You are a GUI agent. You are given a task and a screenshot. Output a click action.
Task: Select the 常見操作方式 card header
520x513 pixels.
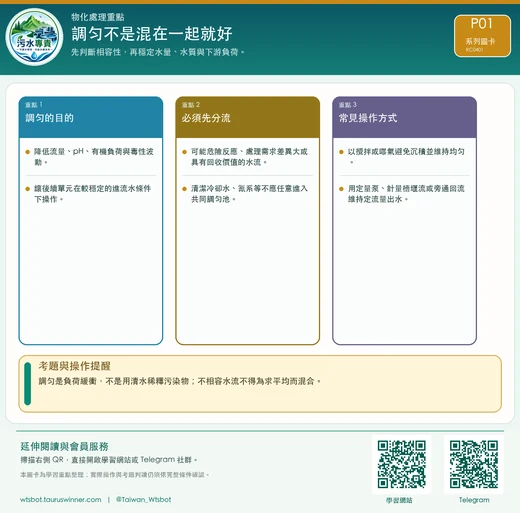point(404,117)
